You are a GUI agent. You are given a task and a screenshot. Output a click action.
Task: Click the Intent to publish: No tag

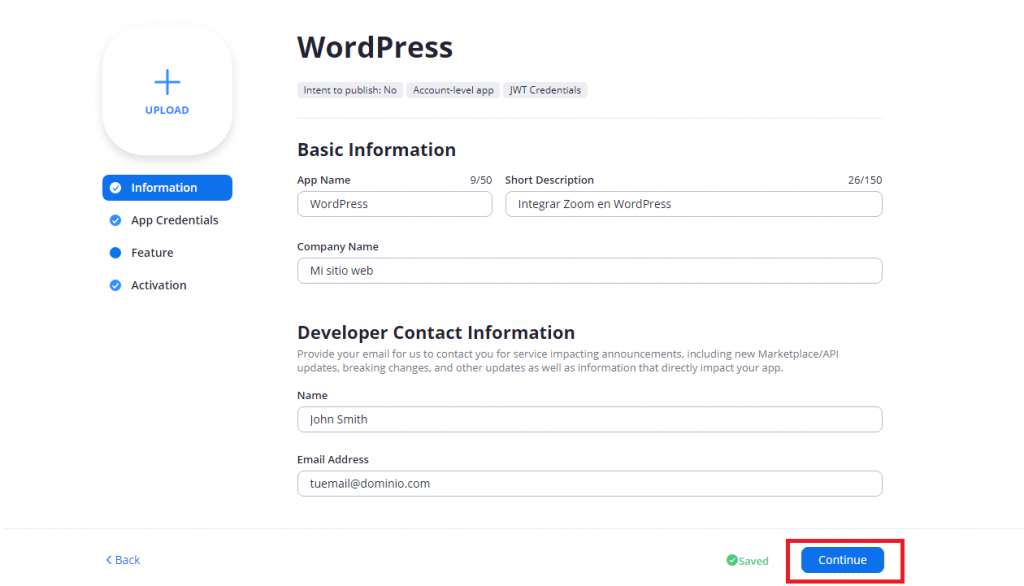(350, 90)
